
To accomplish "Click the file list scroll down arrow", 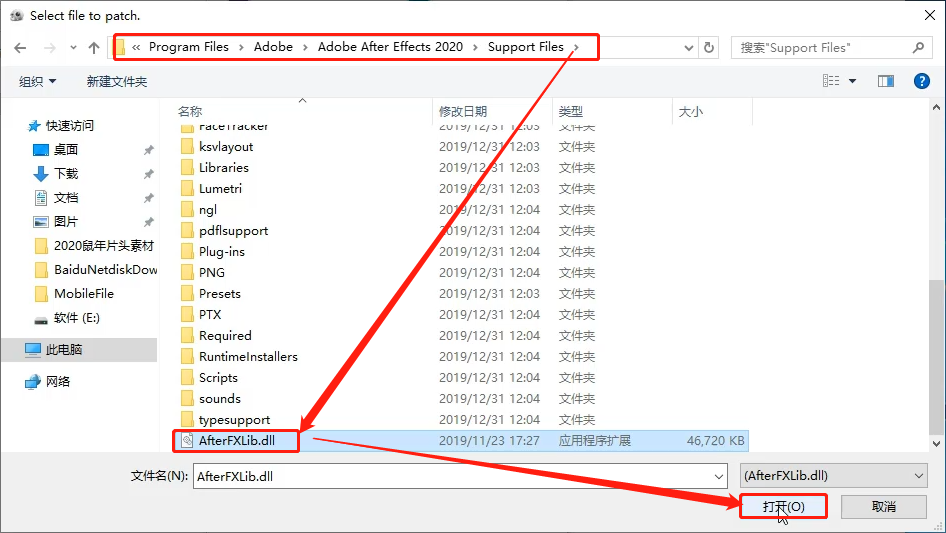I will coord(936,444).
